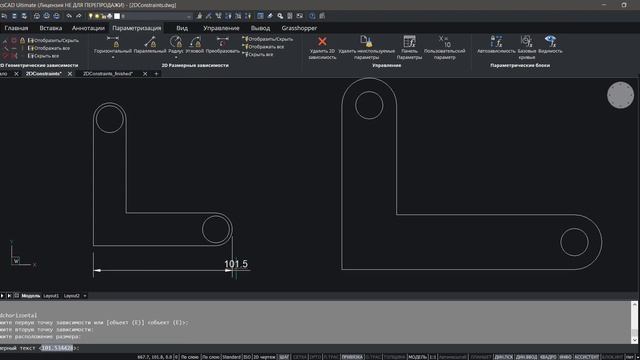Toggle Show/Hide dimensional constraints
The image size is (640, 360).
click(x=268, y=39)
